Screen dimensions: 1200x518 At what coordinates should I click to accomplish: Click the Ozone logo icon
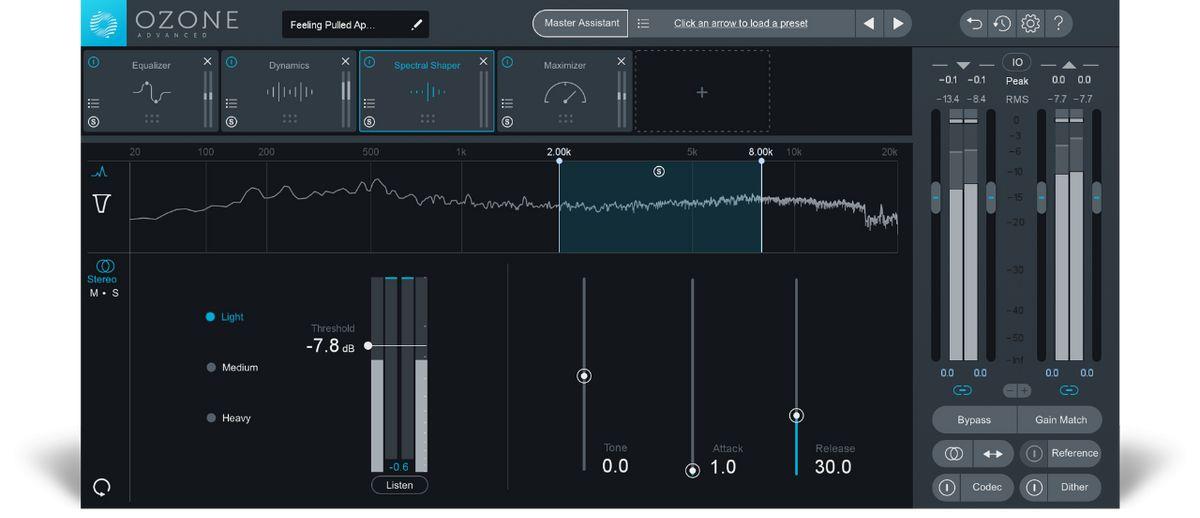104,23
